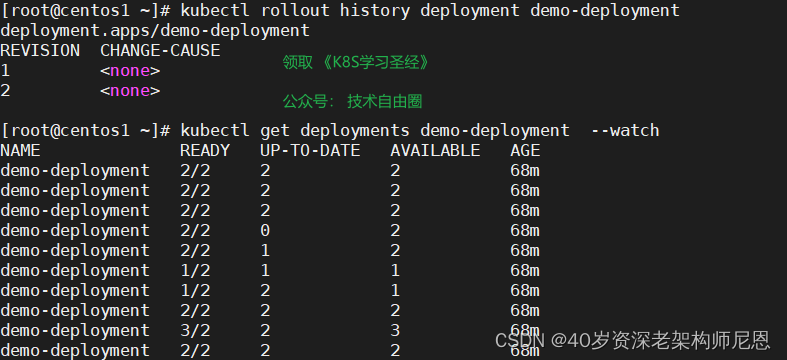Click the <none> change-cause for revision 2
The height and width of the screenshot is (360, 787).
pos(130,91)
